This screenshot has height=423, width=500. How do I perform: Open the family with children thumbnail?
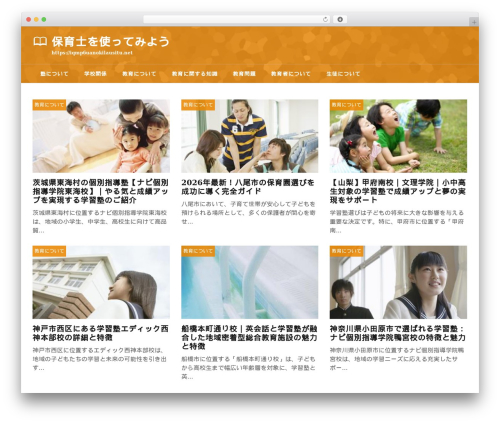point(101,136)
